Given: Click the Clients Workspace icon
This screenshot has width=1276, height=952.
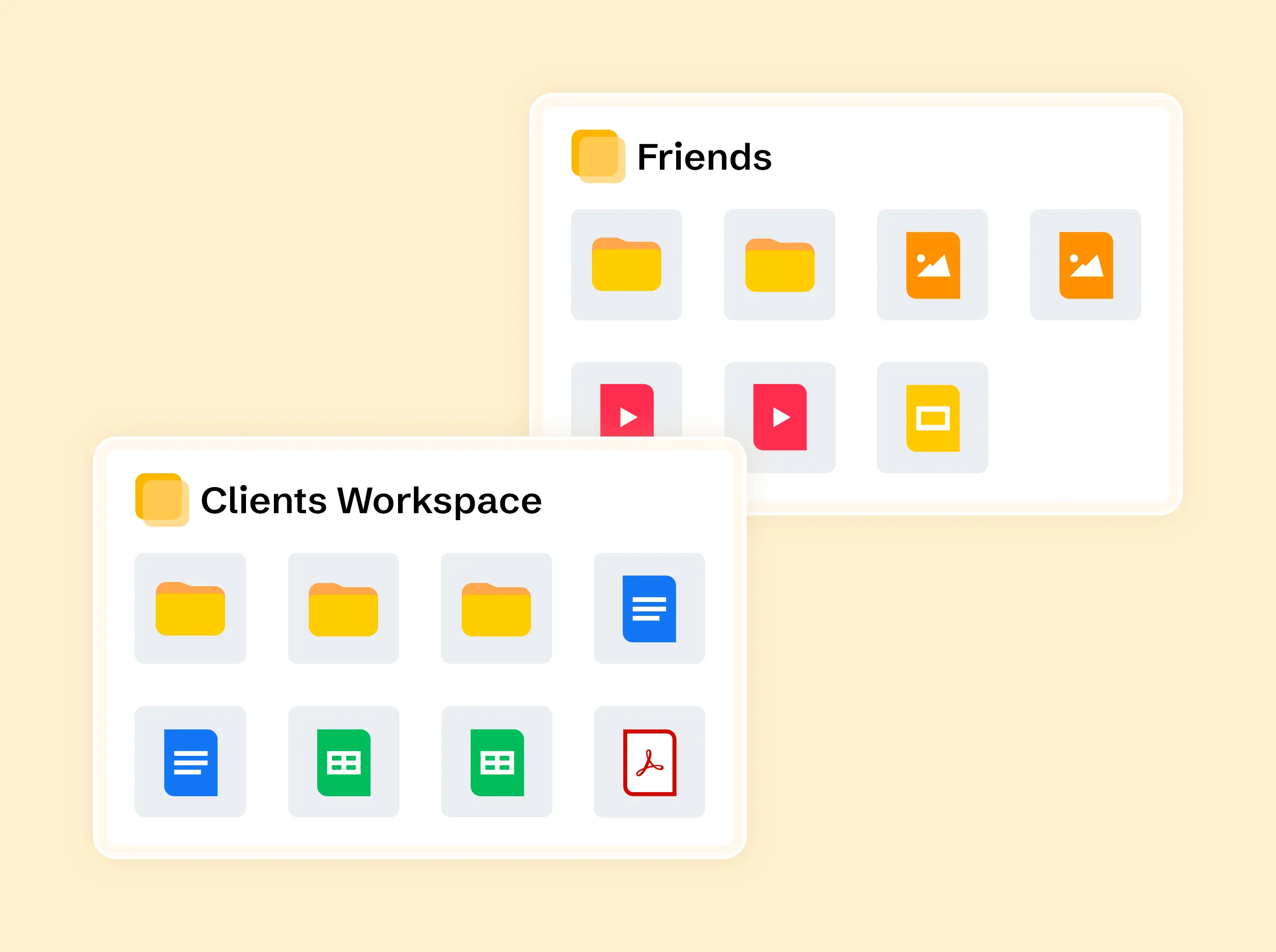Looking at the screenshot, I should [x=162, y=500].
